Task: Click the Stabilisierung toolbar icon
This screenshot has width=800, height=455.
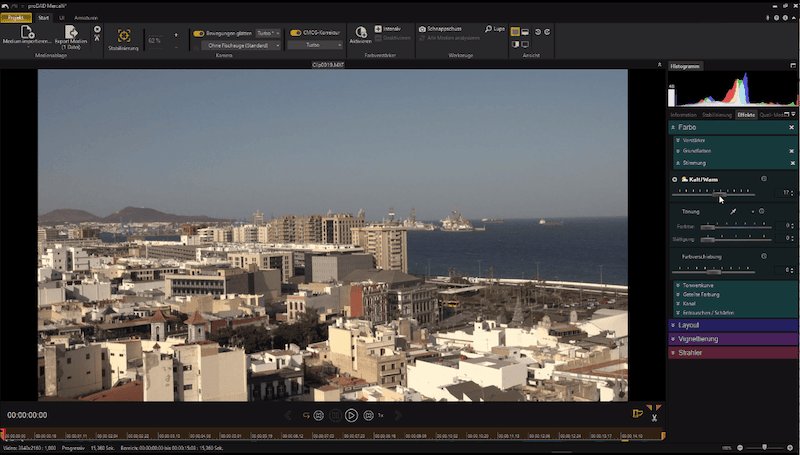Action: [124, 36]
